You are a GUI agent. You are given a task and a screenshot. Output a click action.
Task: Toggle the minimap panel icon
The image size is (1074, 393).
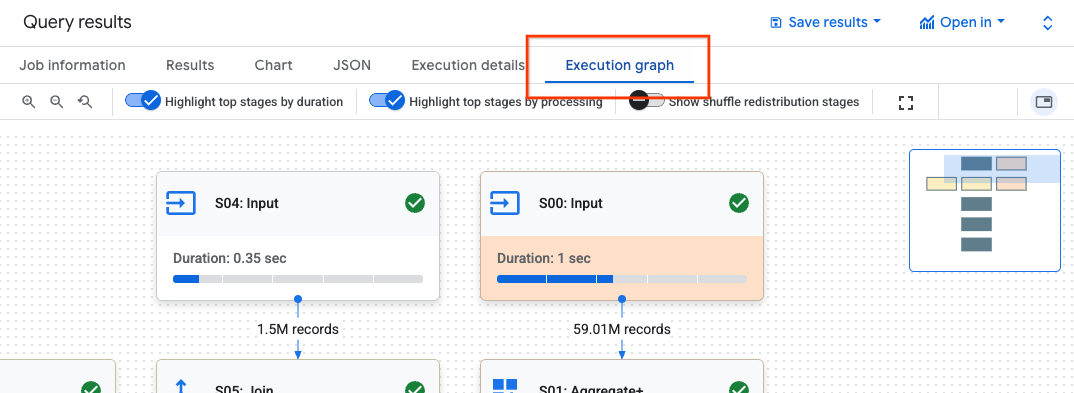pos(1044,102)
